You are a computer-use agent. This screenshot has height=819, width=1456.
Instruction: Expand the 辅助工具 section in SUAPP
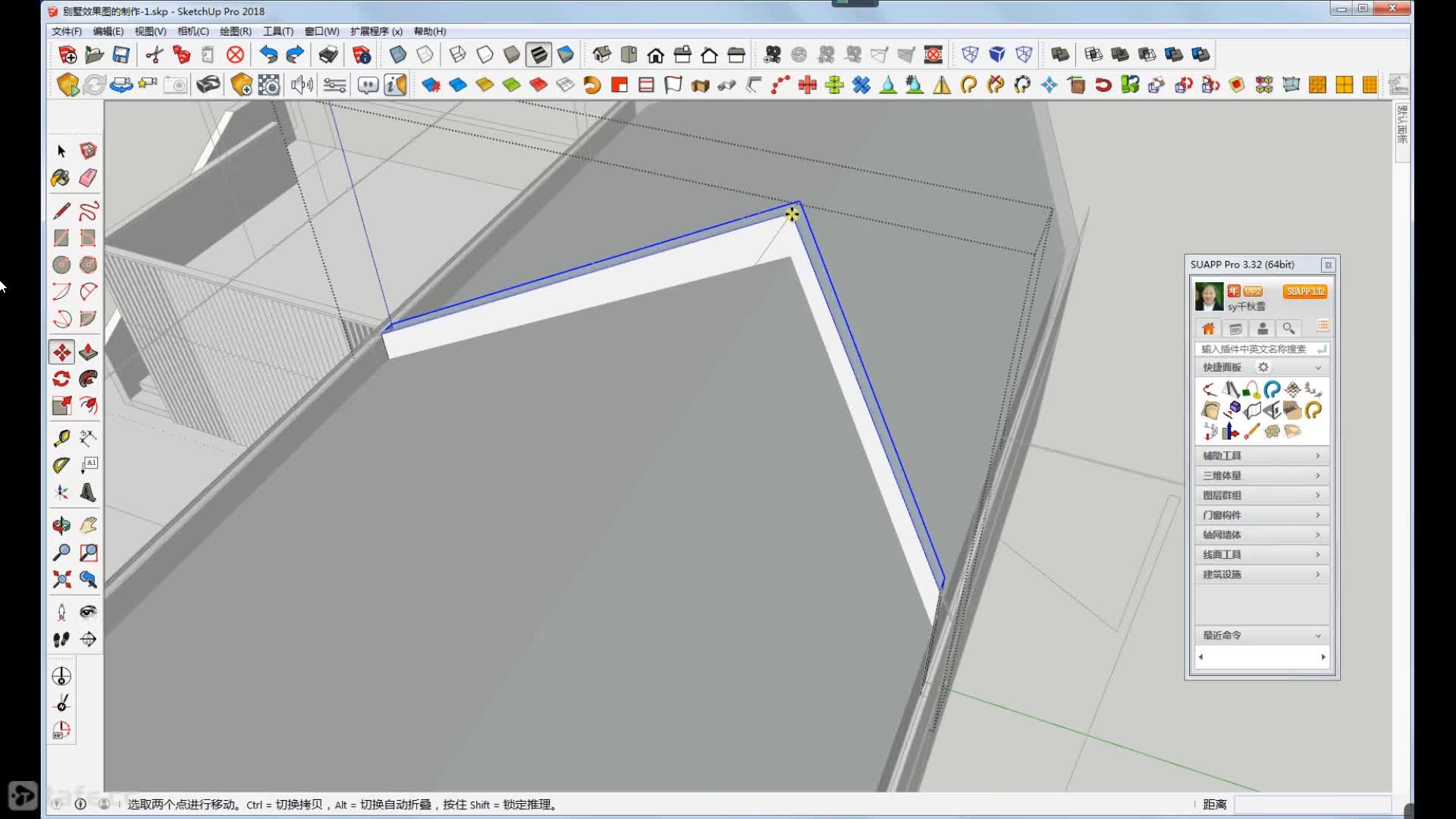click(x=1262, y=456)
